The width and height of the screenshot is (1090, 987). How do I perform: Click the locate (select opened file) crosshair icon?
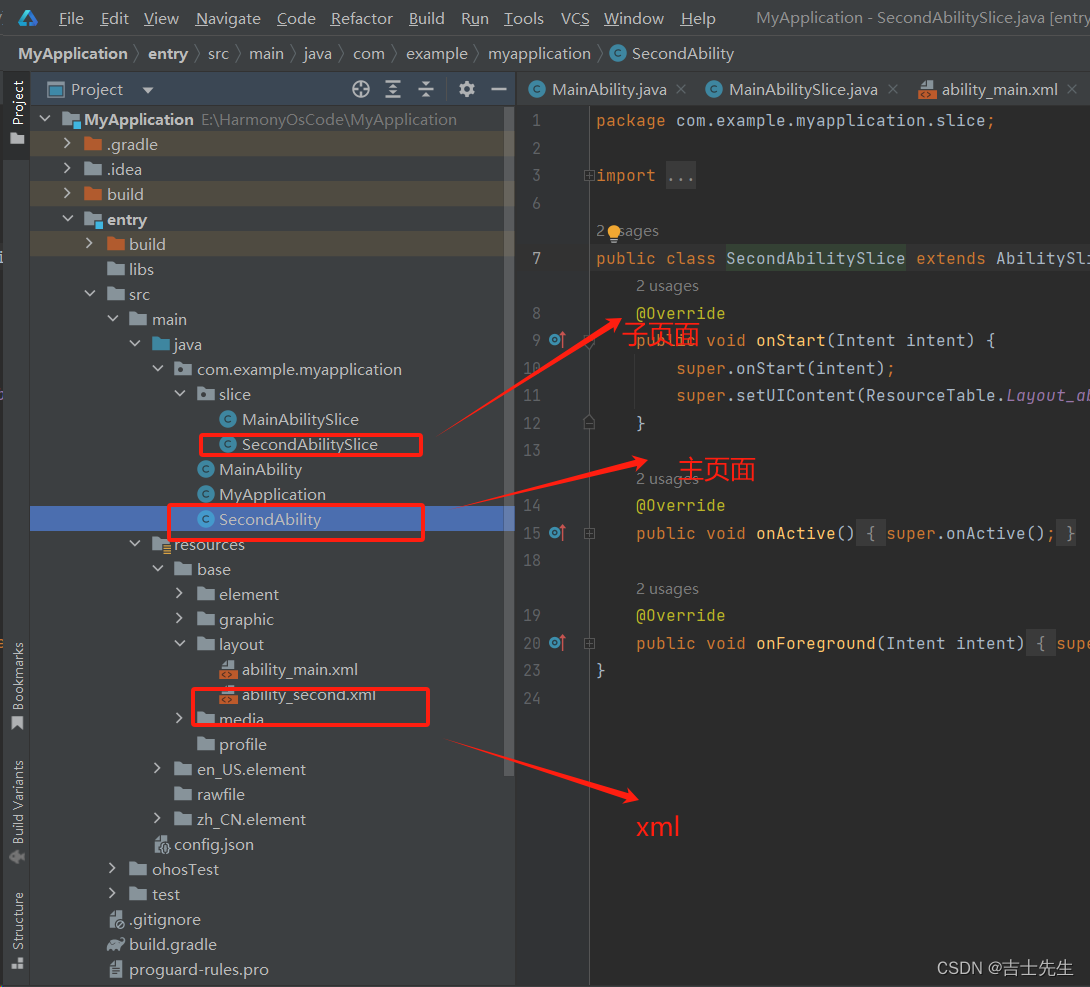(x=361, y=90)
